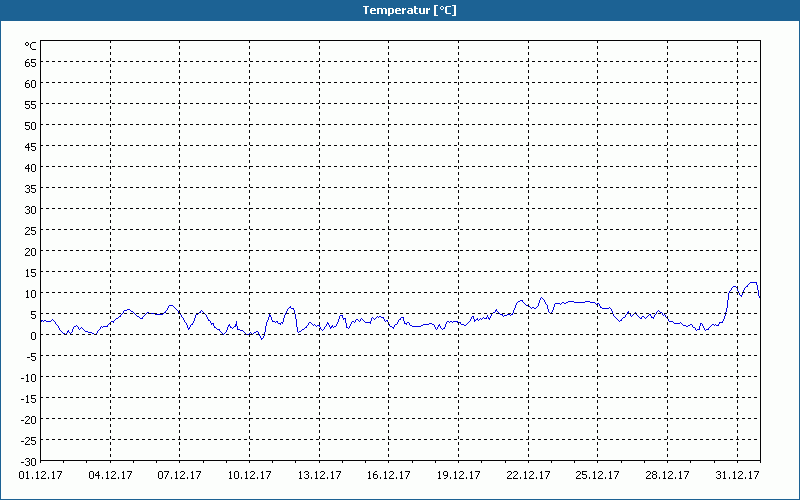The height and width of the screenshot is (500, 800).
Task: Click the 16.12.17 date label
Action: (x=388, y=476)
